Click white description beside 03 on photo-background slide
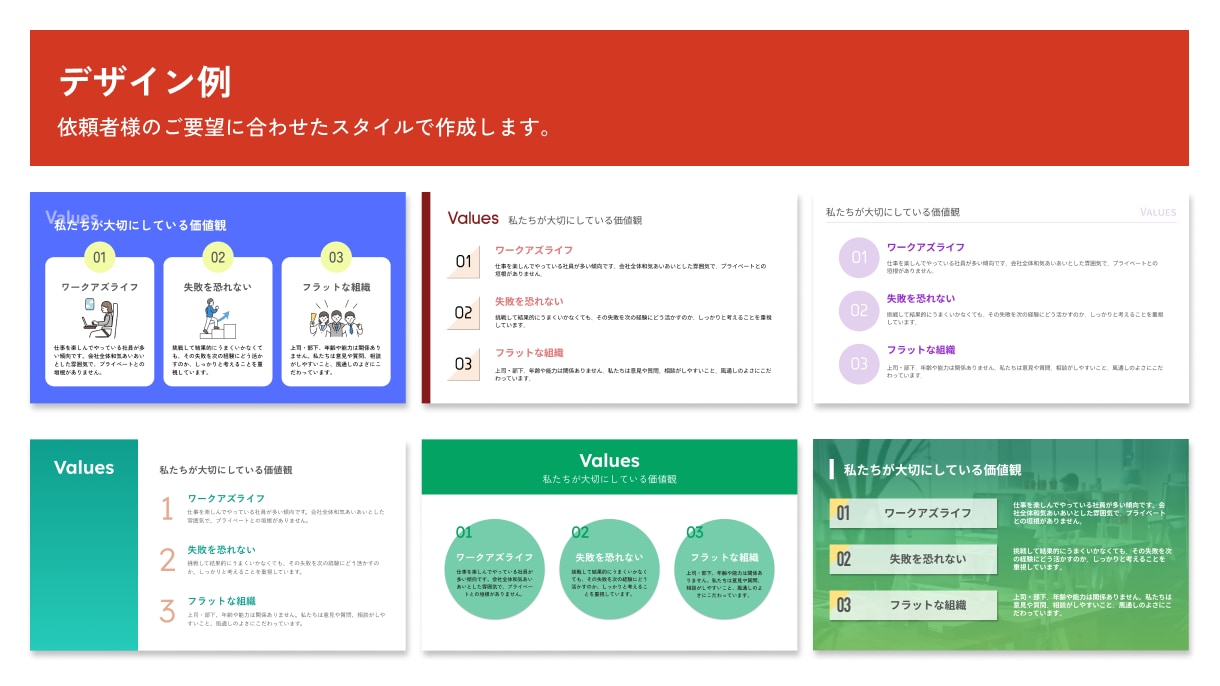 tap(1092, 605)
